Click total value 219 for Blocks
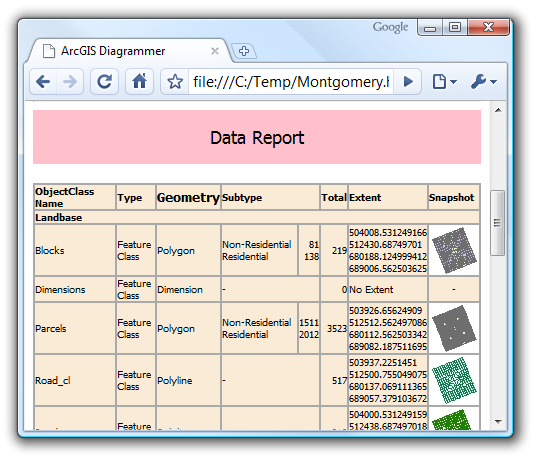The width and height of the screenshot is (533, 457). pyautogui.click(x=334, y=250)
